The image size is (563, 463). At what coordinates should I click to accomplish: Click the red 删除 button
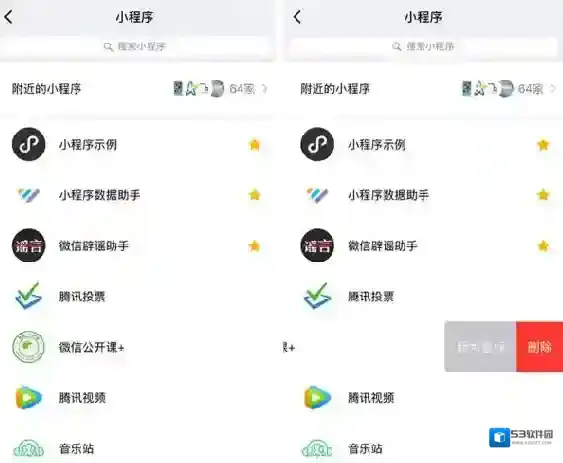[539, 347]
